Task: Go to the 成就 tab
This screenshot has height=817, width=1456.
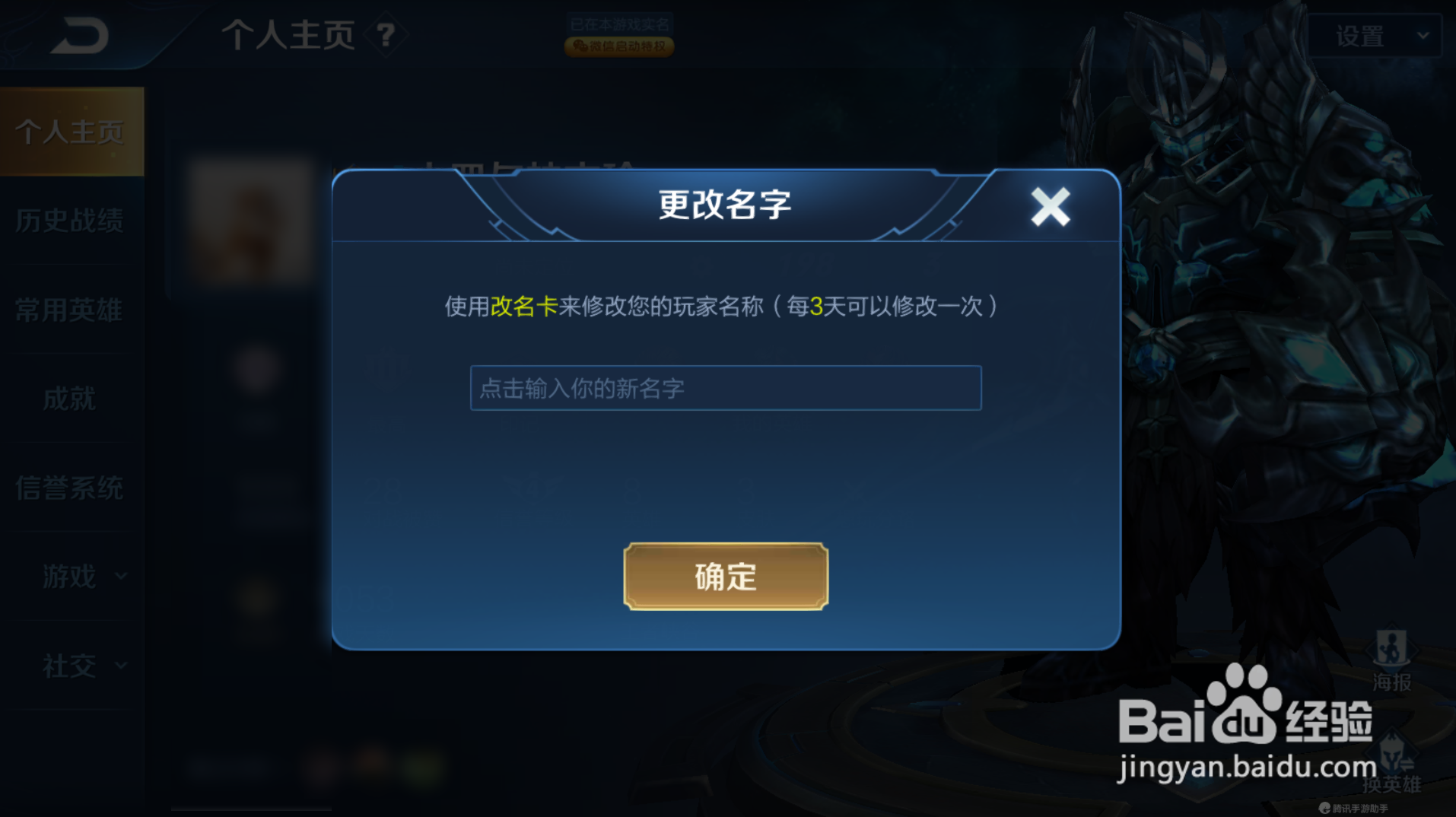Action: click(70, 399)
